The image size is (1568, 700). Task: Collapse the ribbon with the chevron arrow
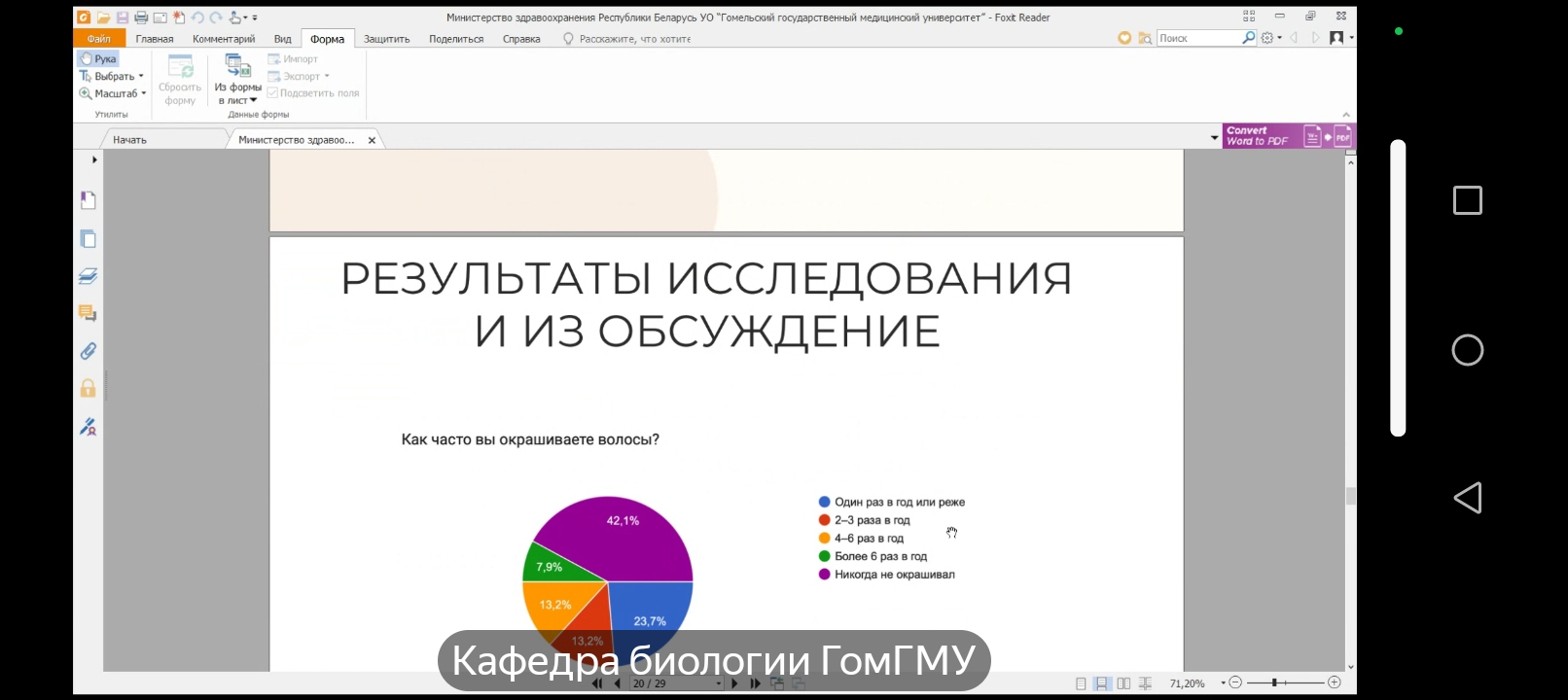pyautogui.click(x=1346, y=115)
